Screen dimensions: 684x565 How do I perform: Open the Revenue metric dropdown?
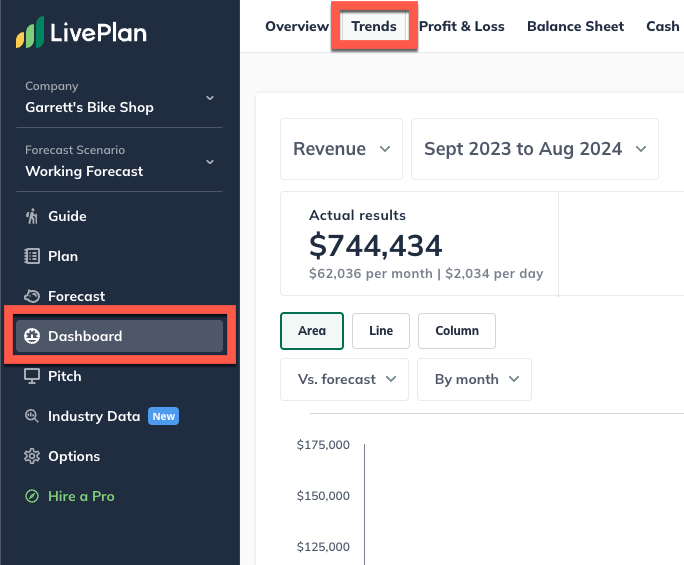pyautogui.click(x=341, y=149)
